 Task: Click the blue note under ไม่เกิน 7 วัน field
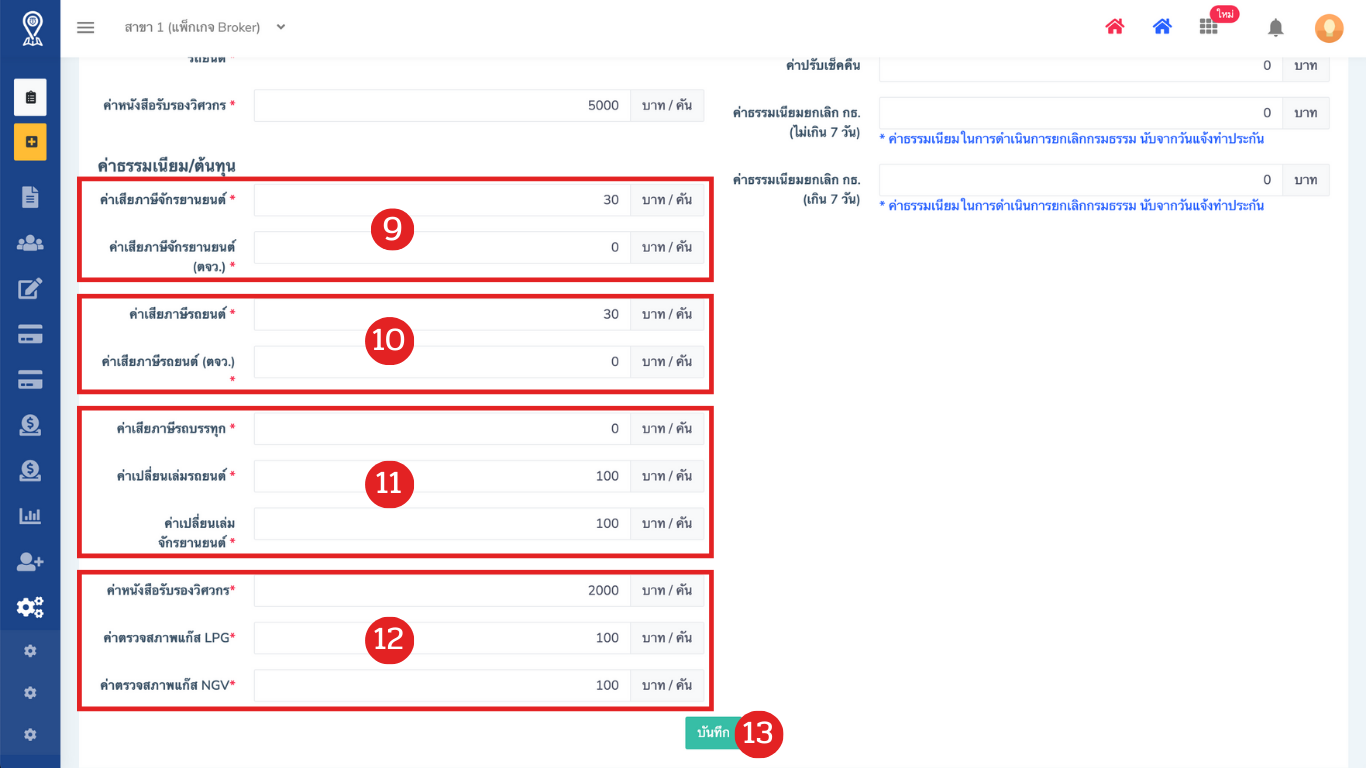(x=1071, y=139)
